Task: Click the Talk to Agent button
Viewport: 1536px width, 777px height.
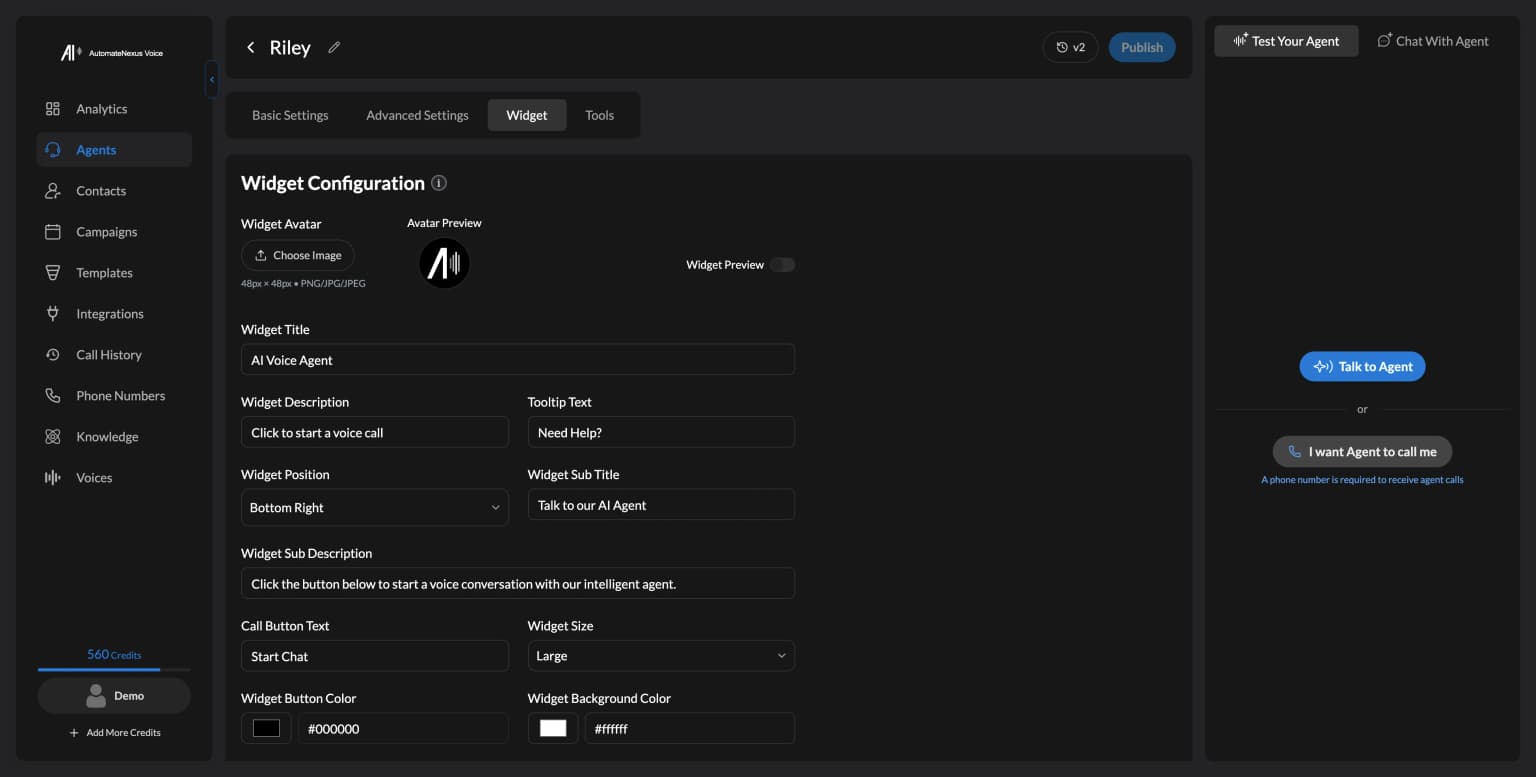Action: point(1362,366)
